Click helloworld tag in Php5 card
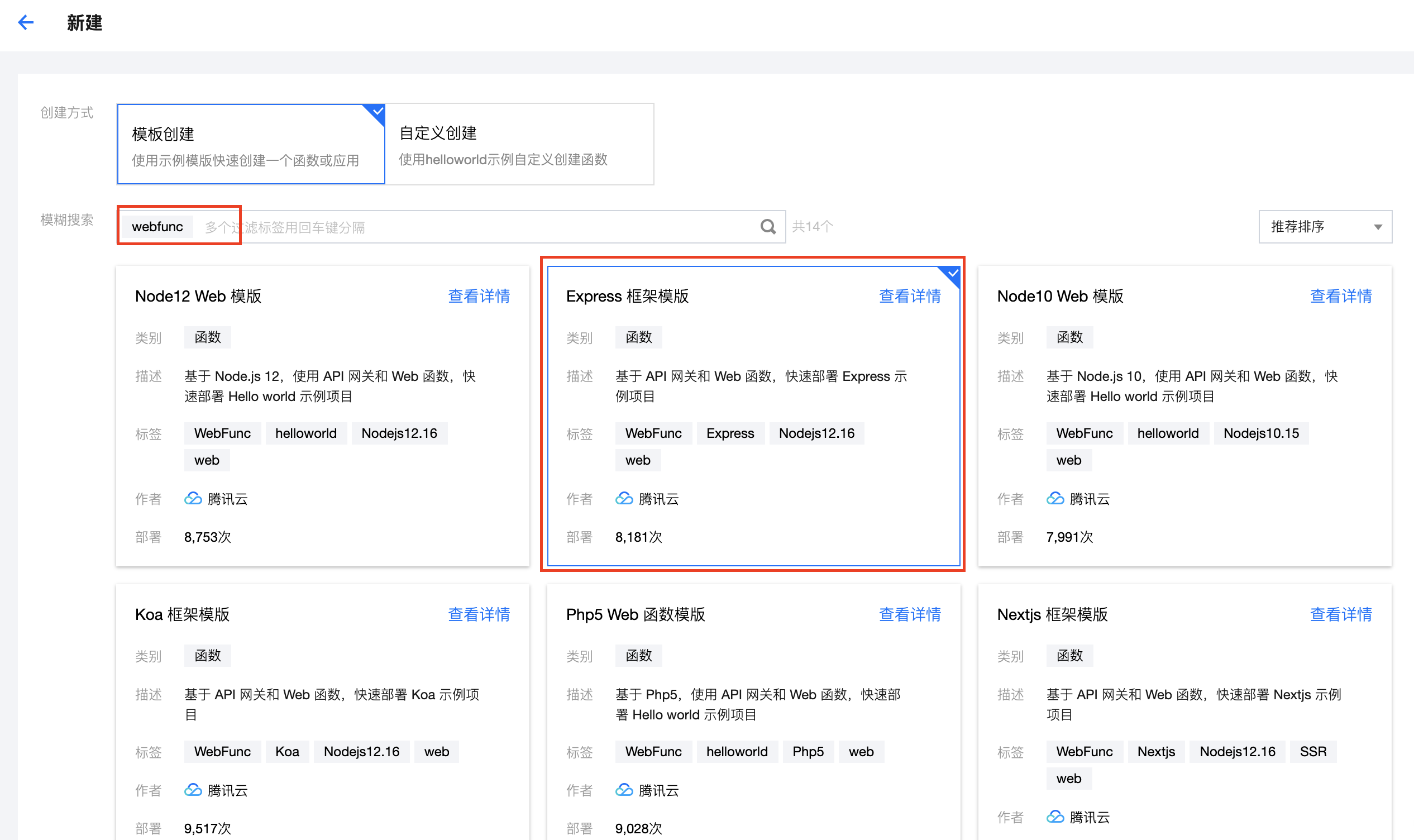This screenshot has height=840, width=1414. pos(737,752)
